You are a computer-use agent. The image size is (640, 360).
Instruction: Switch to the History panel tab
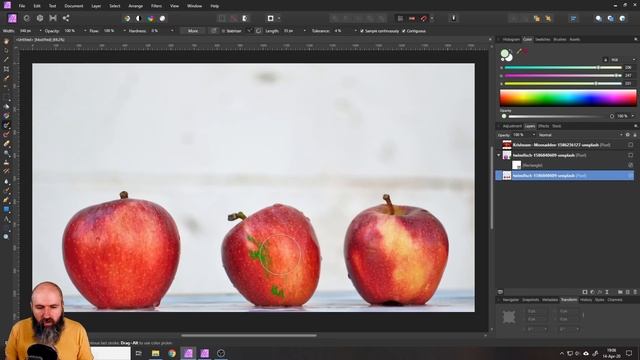pos(586,300)
